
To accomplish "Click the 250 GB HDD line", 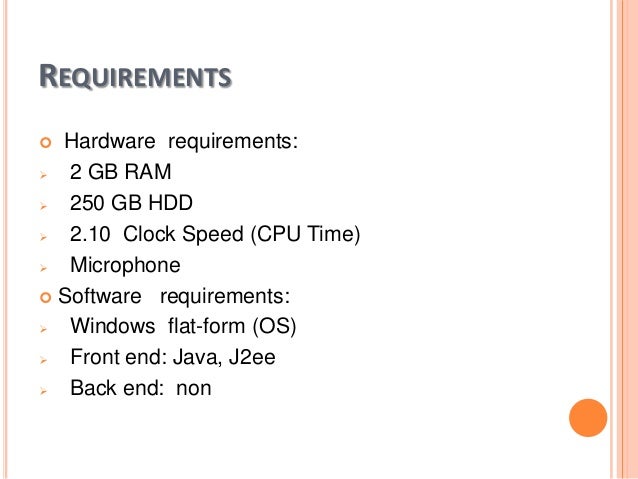I will (131, 203).
